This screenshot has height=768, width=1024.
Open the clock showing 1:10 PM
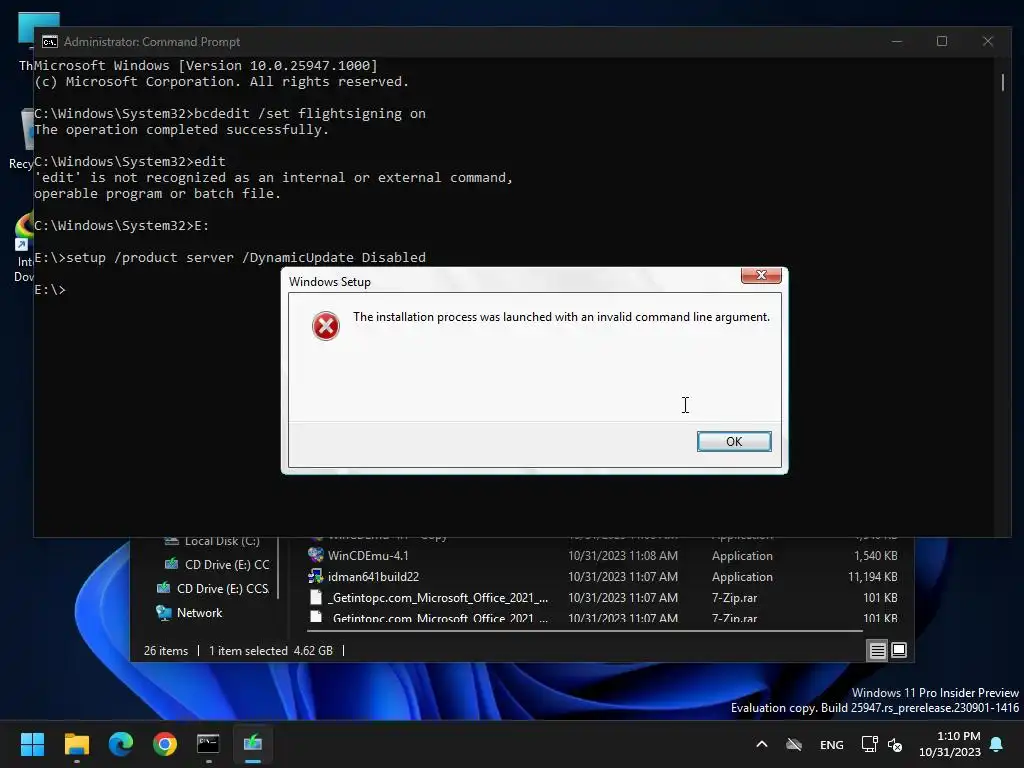(950, 744)
